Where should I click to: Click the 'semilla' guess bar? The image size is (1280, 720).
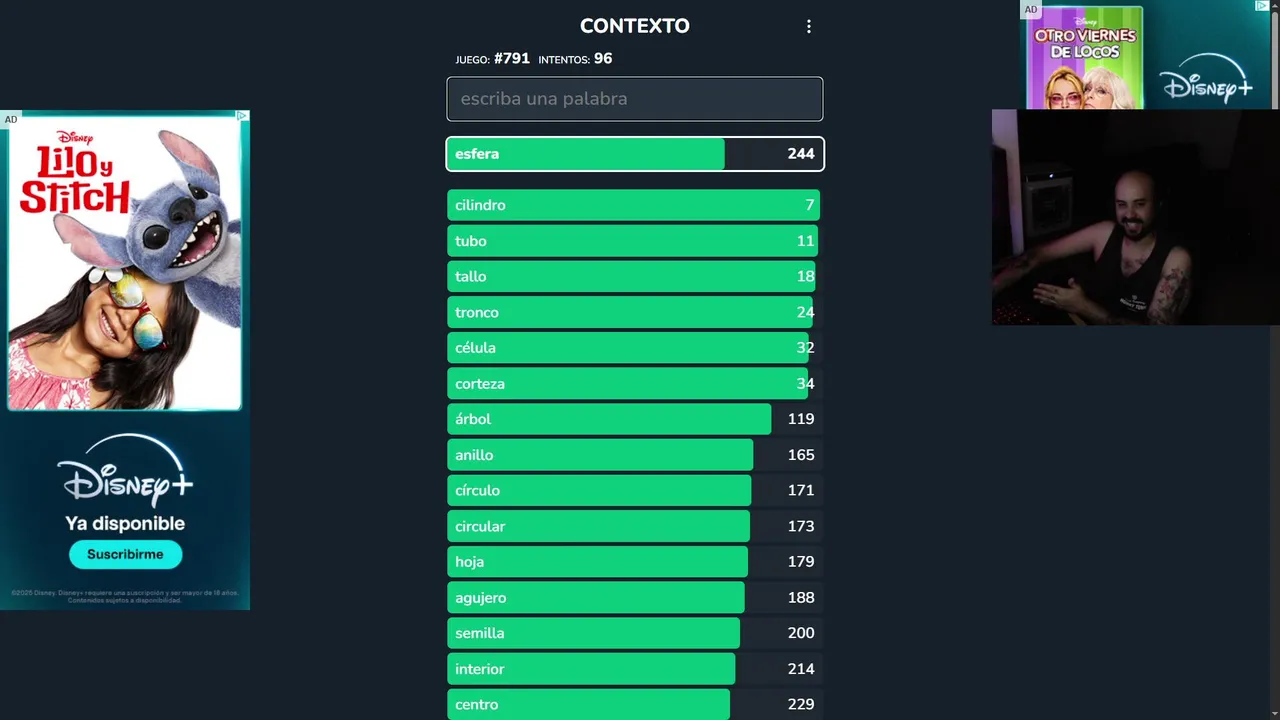[x=635, y=633]
